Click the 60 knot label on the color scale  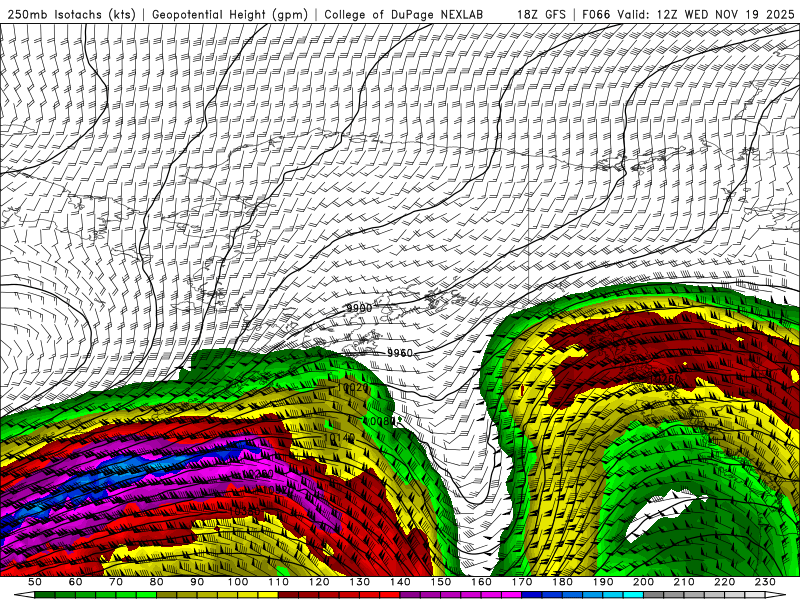coord(75,582)
